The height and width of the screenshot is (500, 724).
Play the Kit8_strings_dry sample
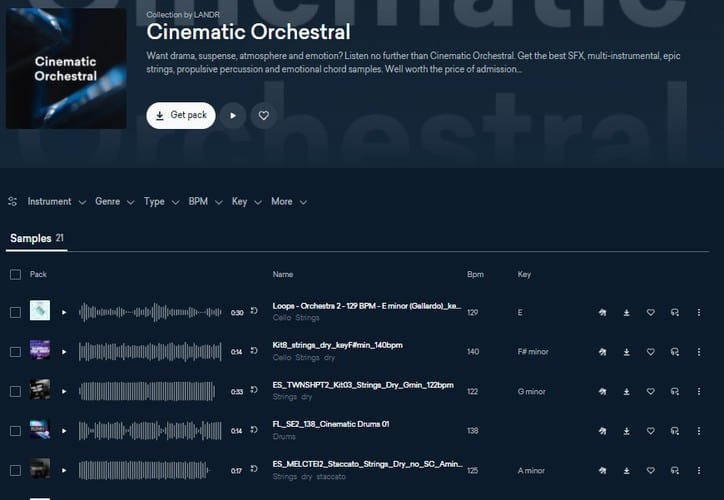tap(64, 352)
